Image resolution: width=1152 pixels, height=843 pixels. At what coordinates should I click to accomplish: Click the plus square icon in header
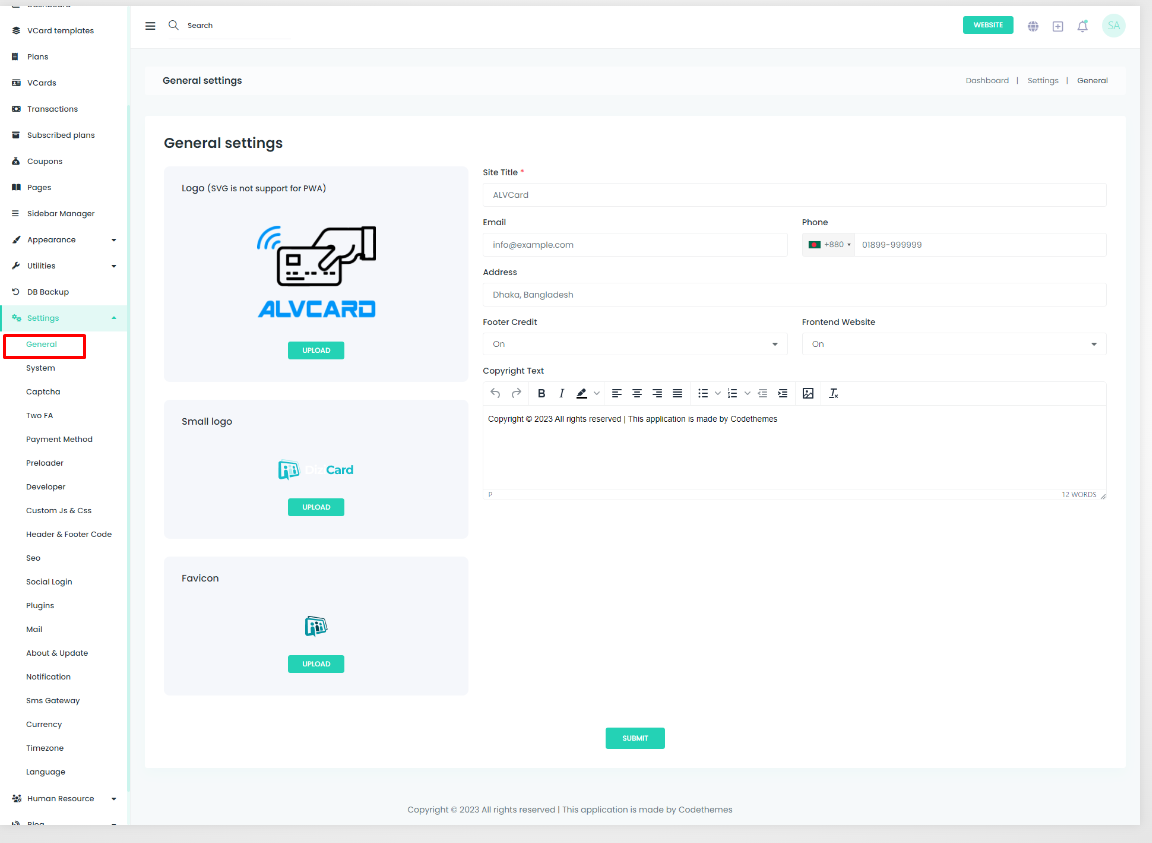[x=1058, y=26]
